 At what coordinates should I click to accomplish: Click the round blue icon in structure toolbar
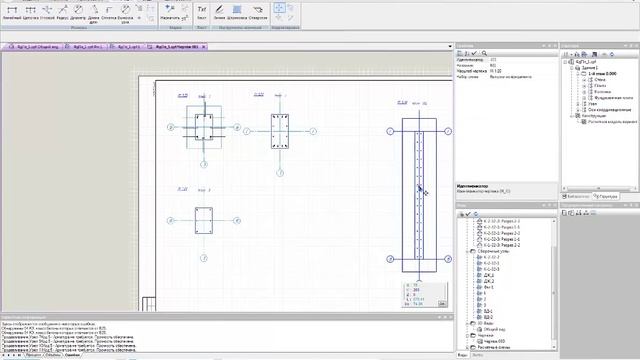pyautogui.click(x=612, y=54)
